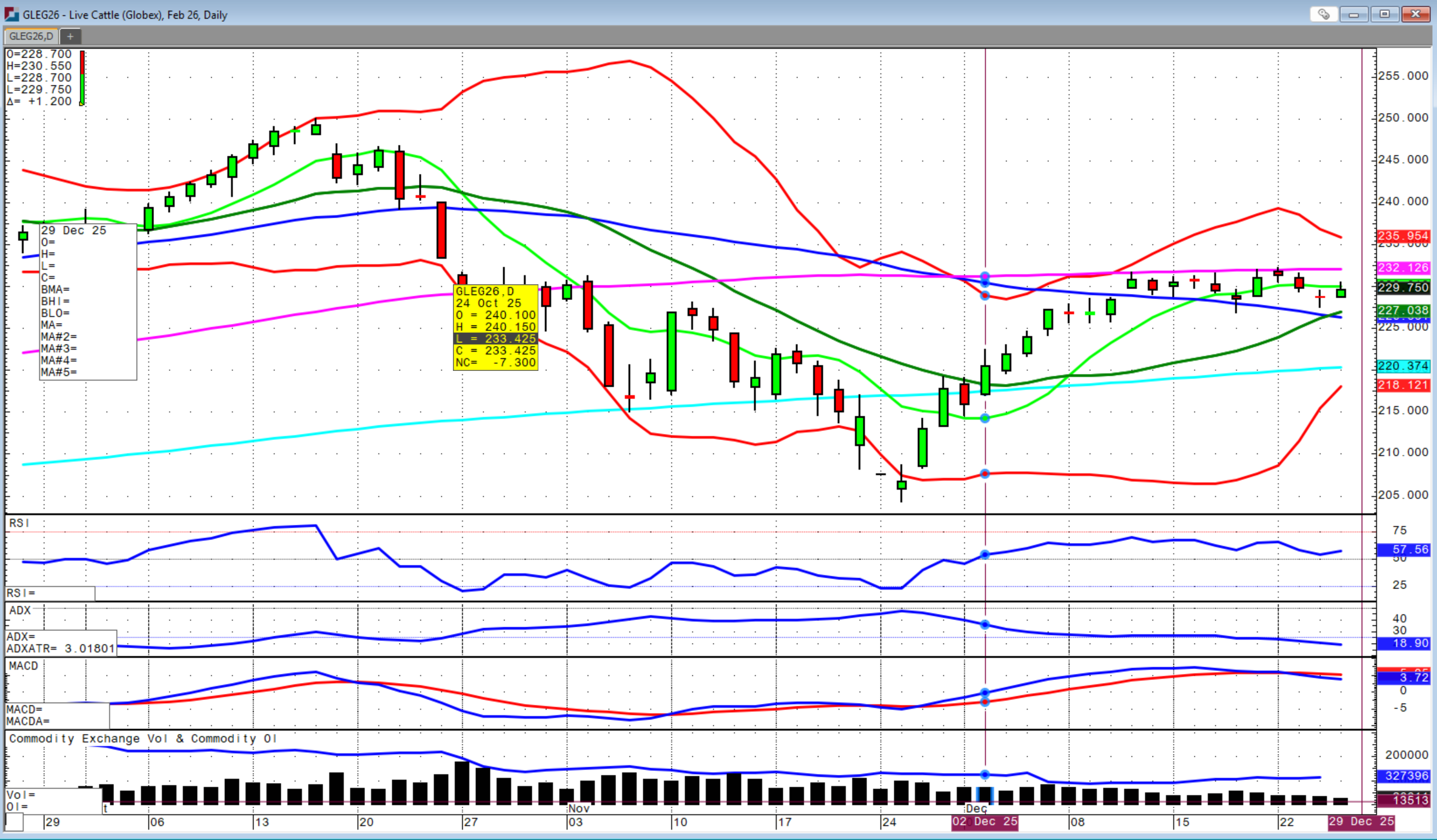
Task: Click the 229.750 last price label
Action: (1402, 287)
